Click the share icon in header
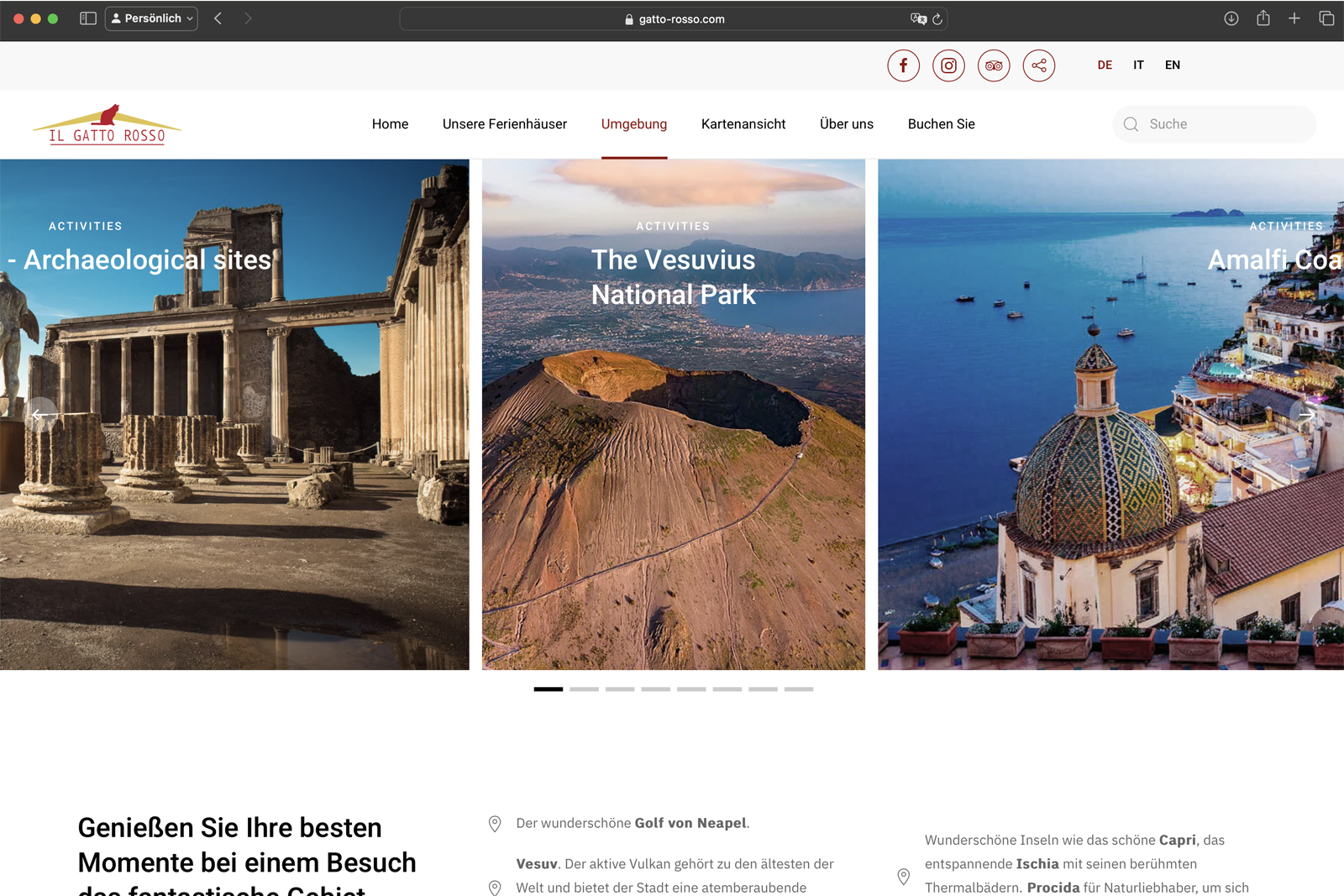This screenshot has width=1344, height=896. [x=1039, y=65]
